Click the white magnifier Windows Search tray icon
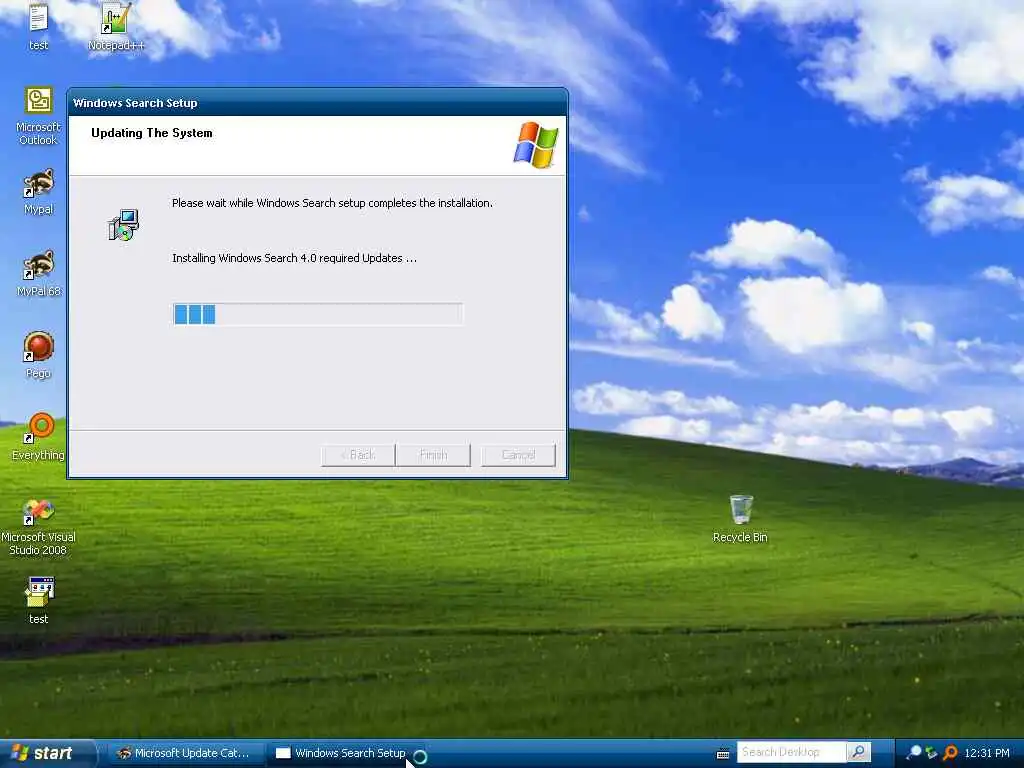 tap(914, 753)
